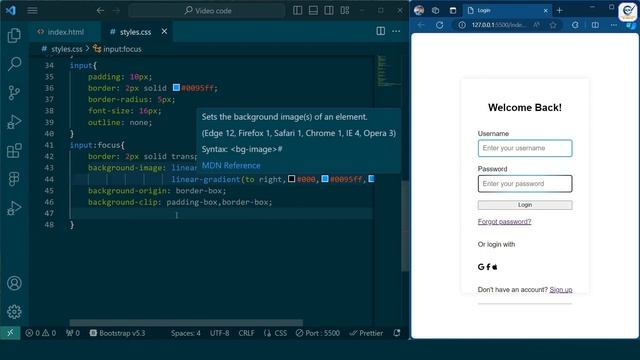The image size is (640, 360).
Task: Open the VS Code hamburger menu
Action: click(32, 11)
